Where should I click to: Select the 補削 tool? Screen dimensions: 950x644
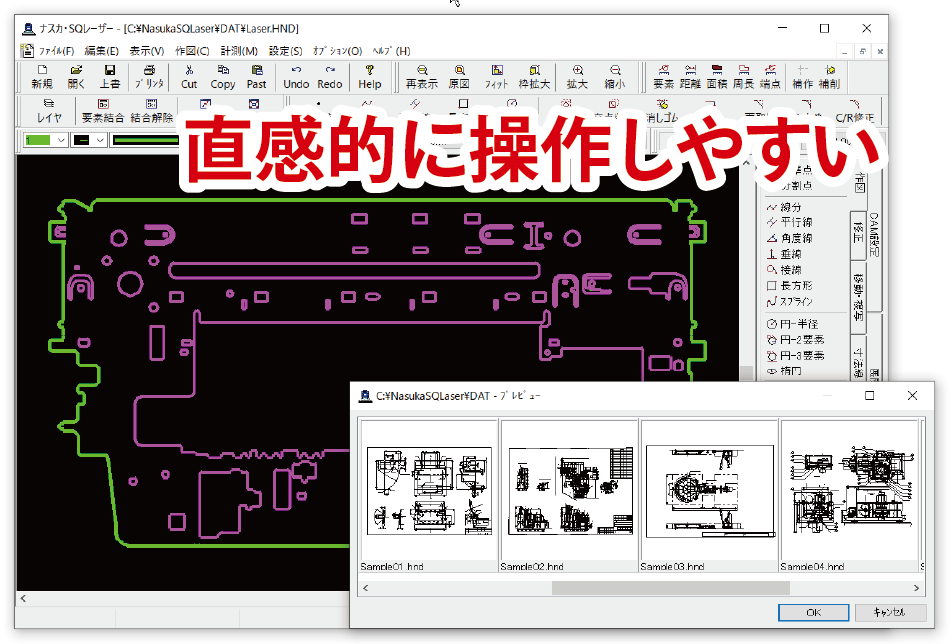[829, 77]
